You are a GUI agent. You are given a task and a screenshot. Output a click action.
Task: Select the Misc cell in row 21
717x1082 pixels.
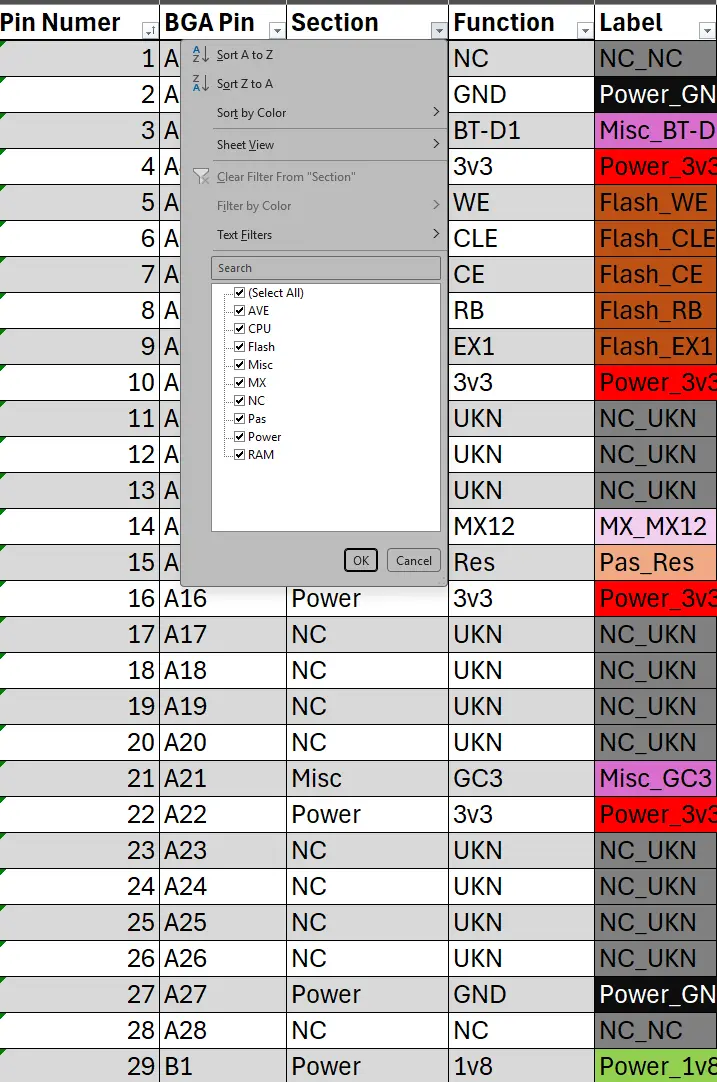tap(367, 778)
